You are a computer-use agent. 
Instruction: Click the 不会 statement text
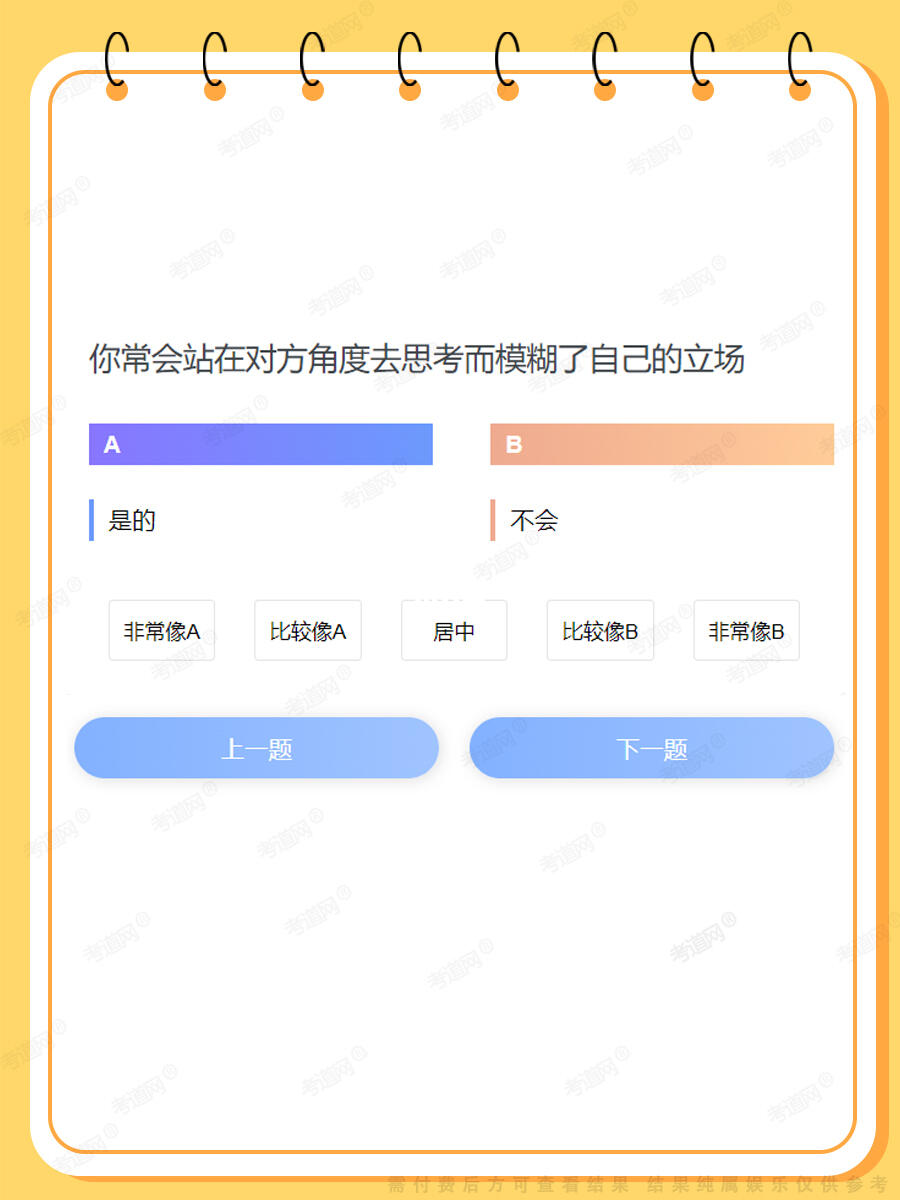coord(534,520)
